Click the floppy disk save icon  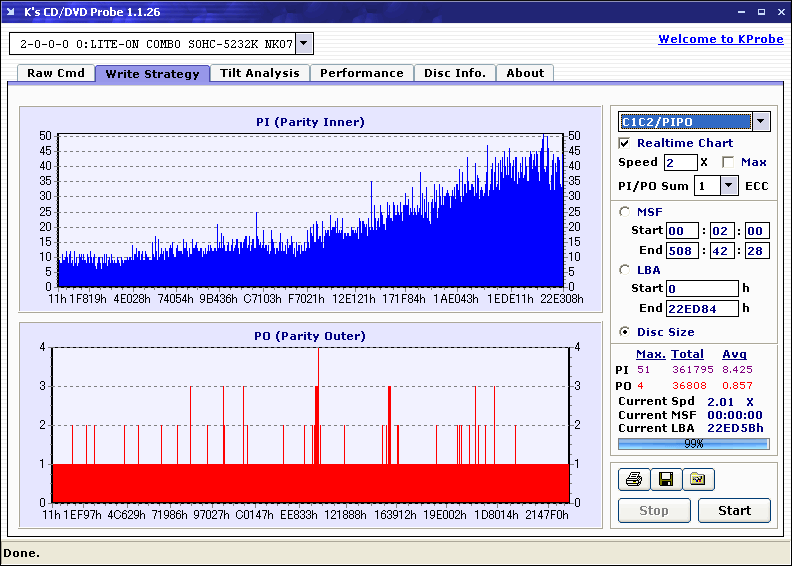665,480
